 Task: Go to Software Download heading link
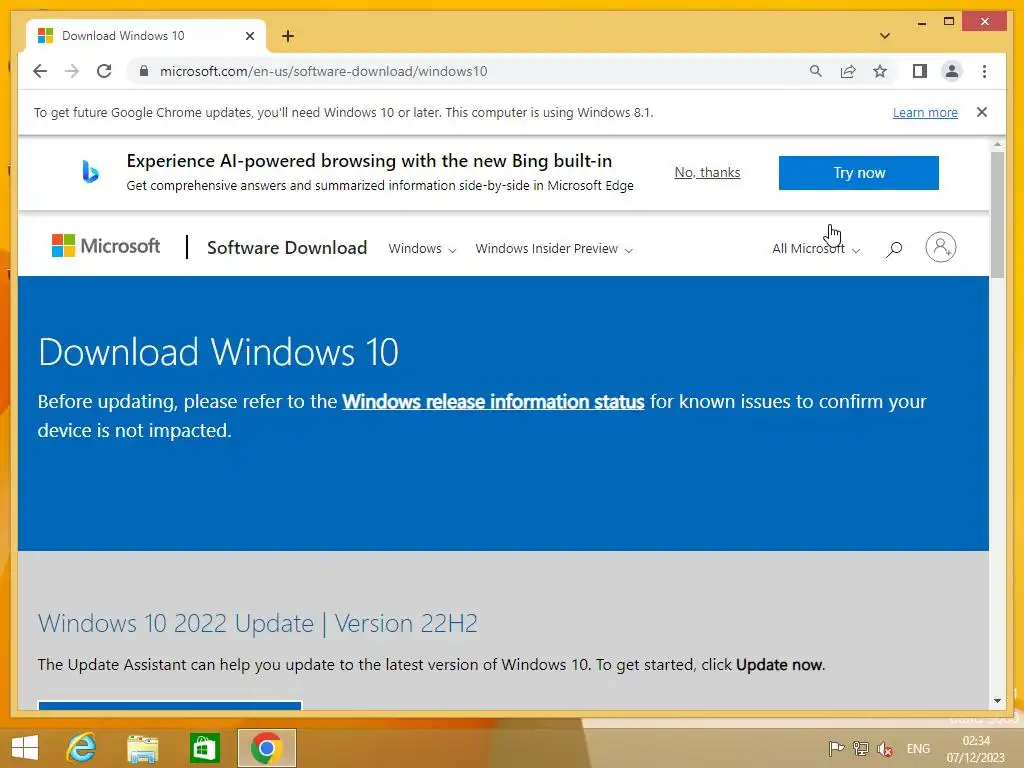click(287, 248)
